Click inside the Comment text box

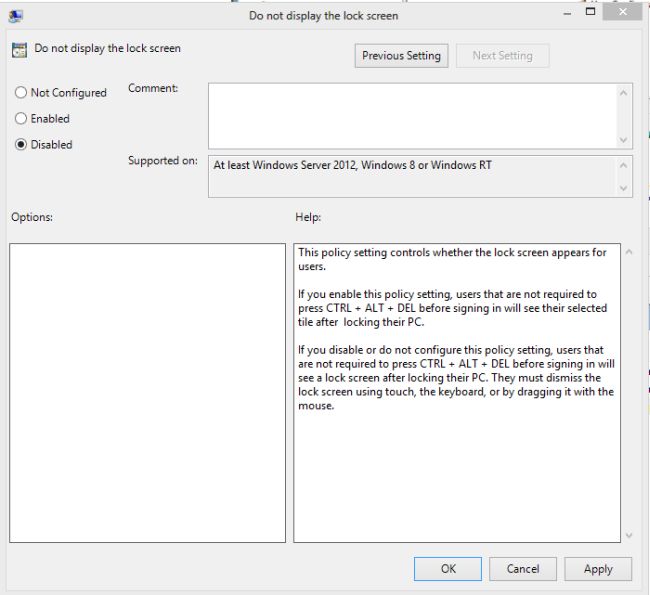click(410, 115)
